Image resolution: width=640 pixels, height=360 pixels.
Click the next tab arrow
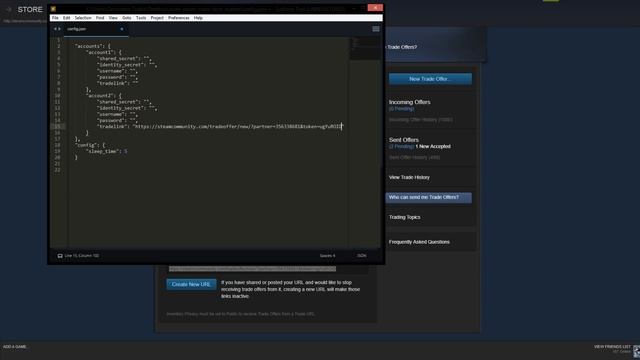pyautogui.click(x=60, y=29)
